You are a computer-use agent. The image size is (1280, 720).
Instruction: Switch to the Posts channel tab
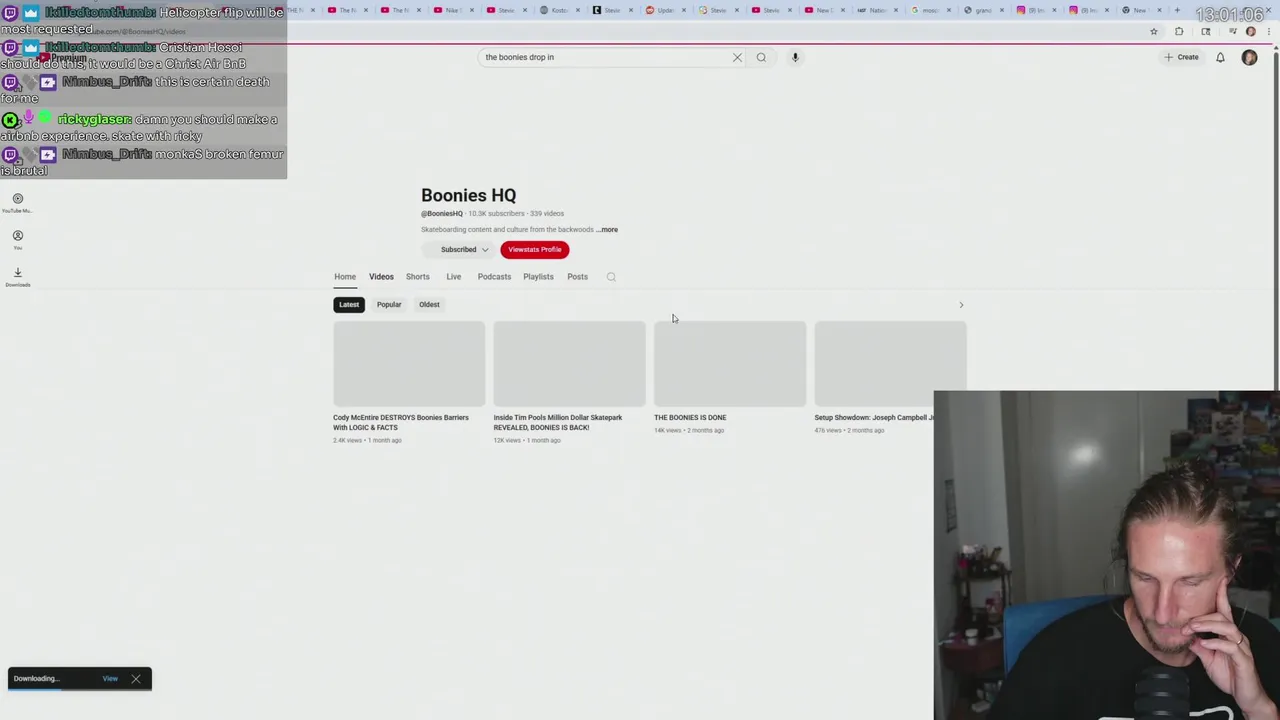(578, 277)
